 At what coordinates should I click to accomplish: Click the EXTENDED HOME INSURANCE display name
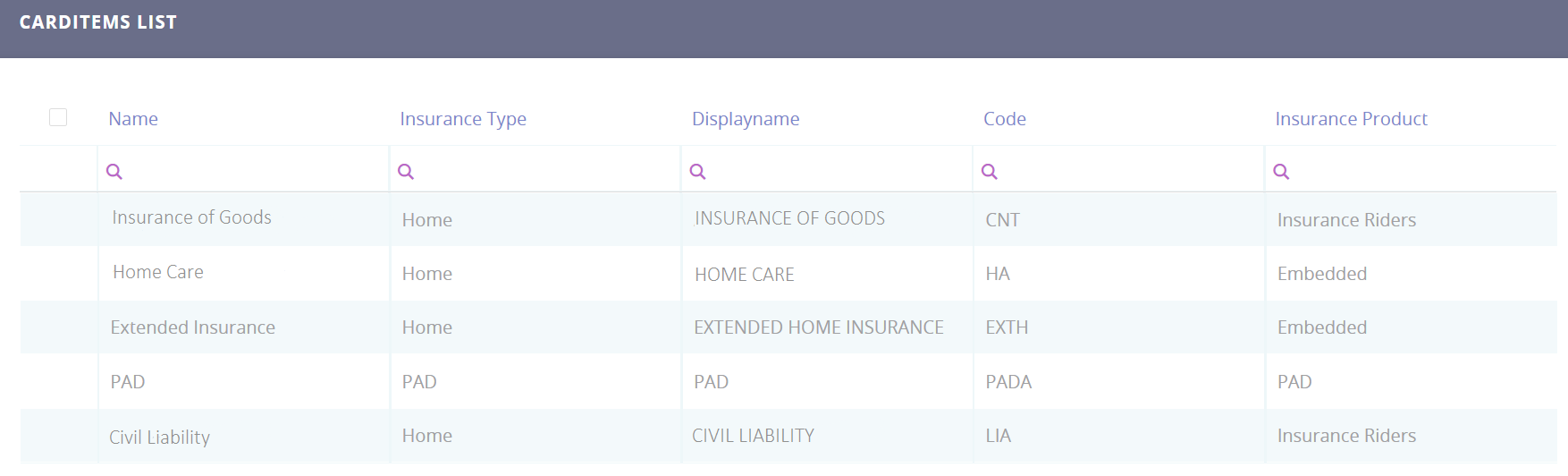pyautogui.click(x=819, y=327)
